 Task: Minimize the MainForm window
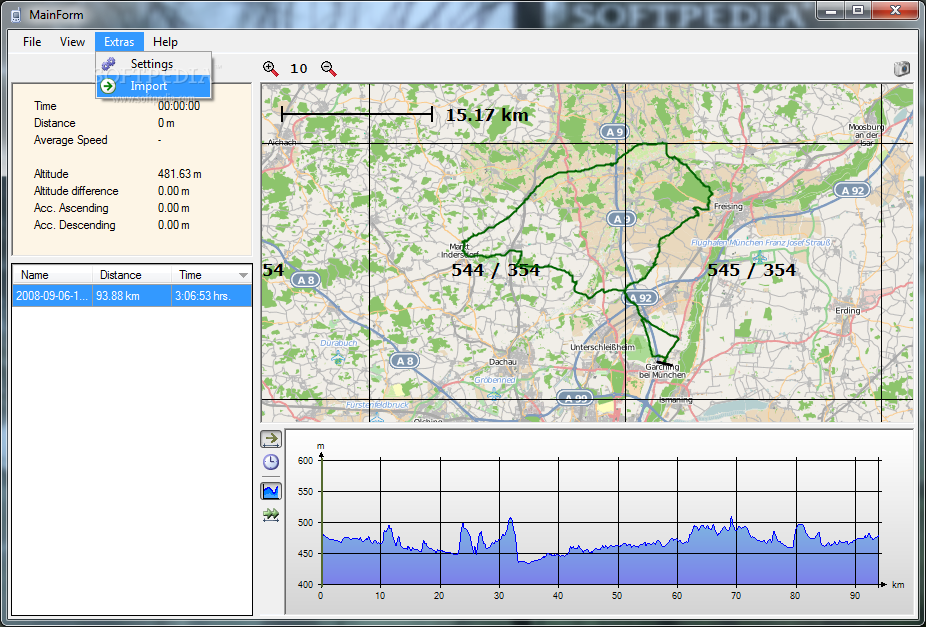[833, 9]
